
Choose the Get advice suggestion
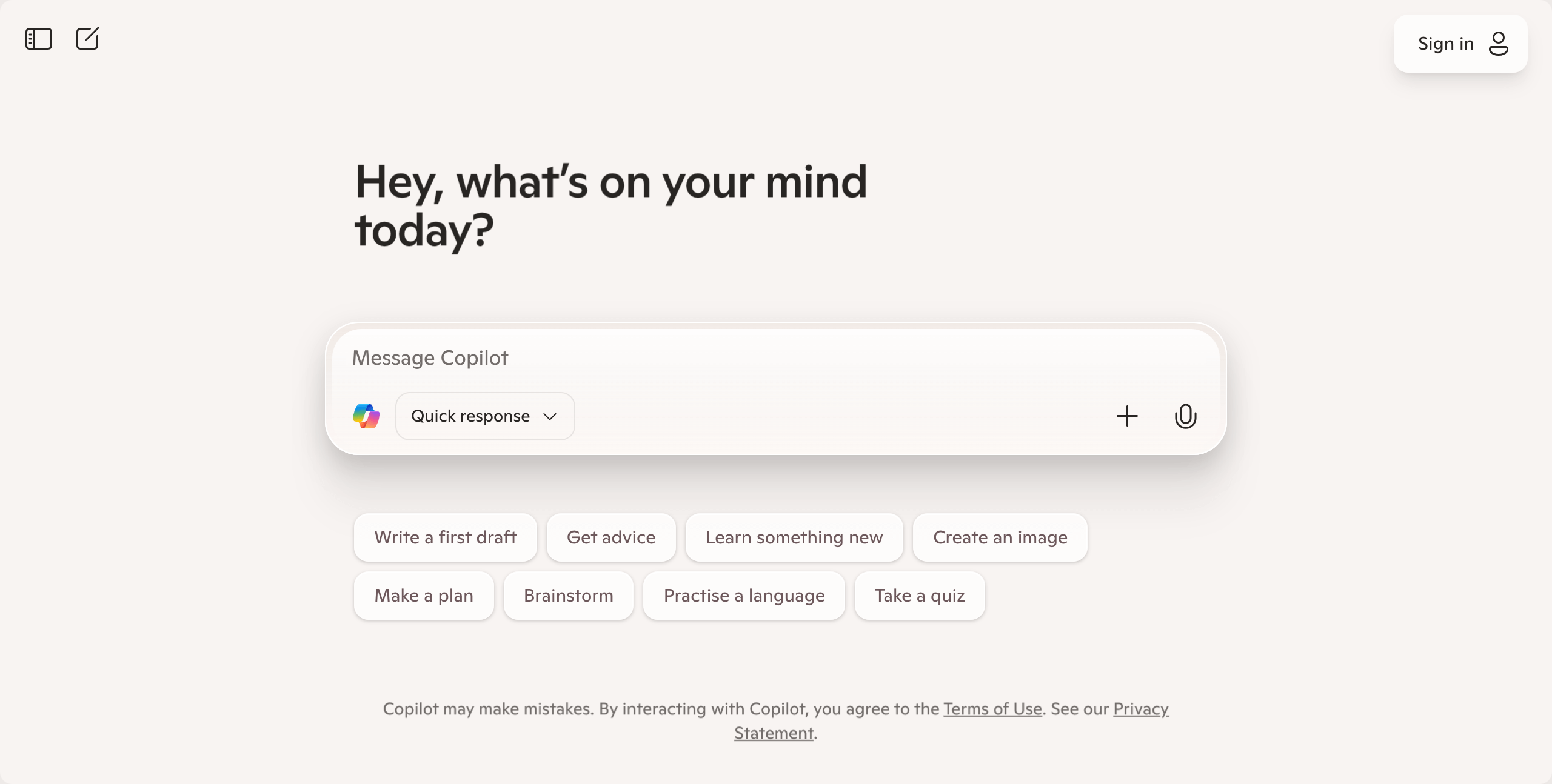click(x=610, y=537)
